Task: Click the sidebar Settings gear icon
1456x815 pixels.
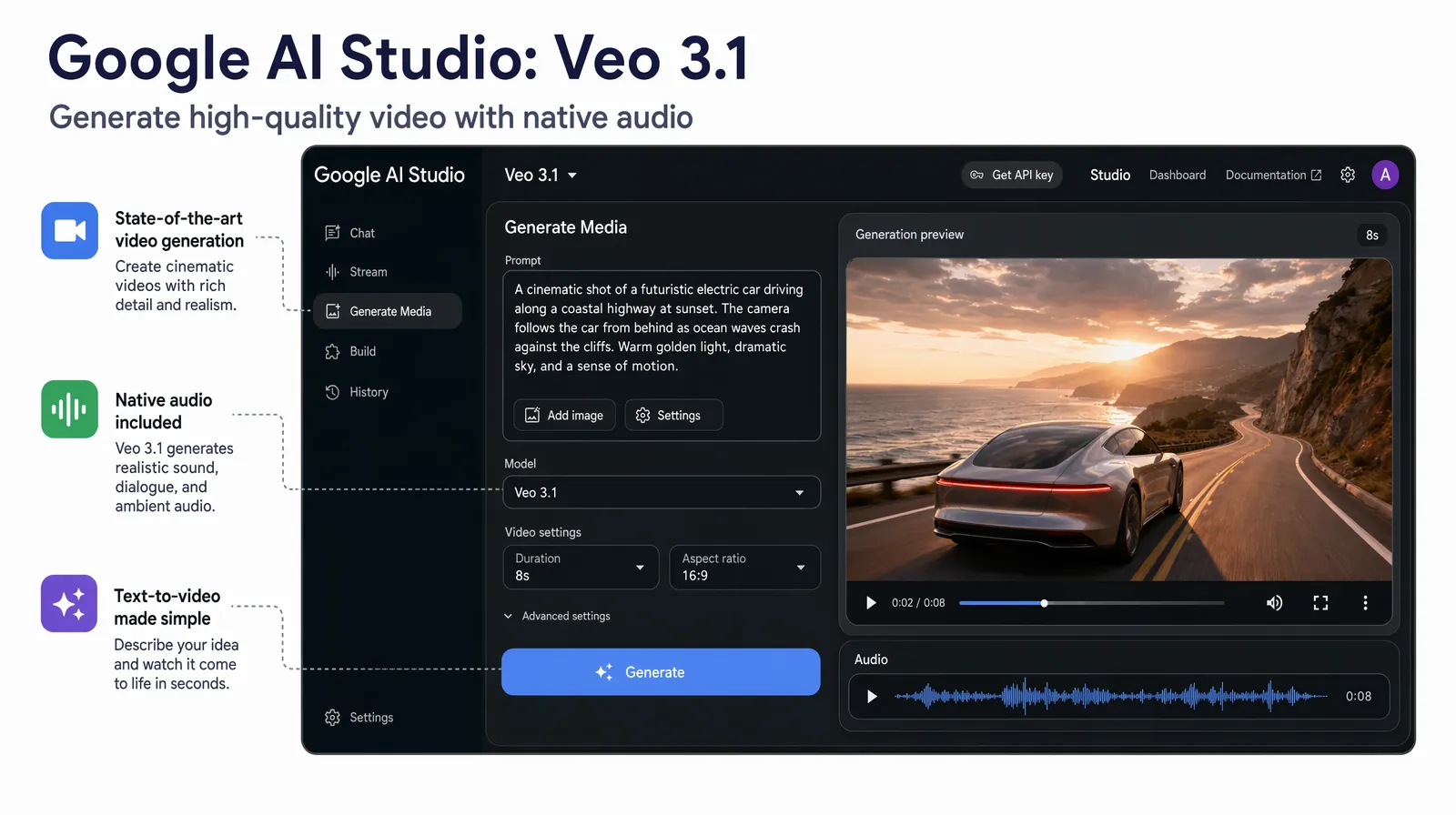Action: point(332,718)
